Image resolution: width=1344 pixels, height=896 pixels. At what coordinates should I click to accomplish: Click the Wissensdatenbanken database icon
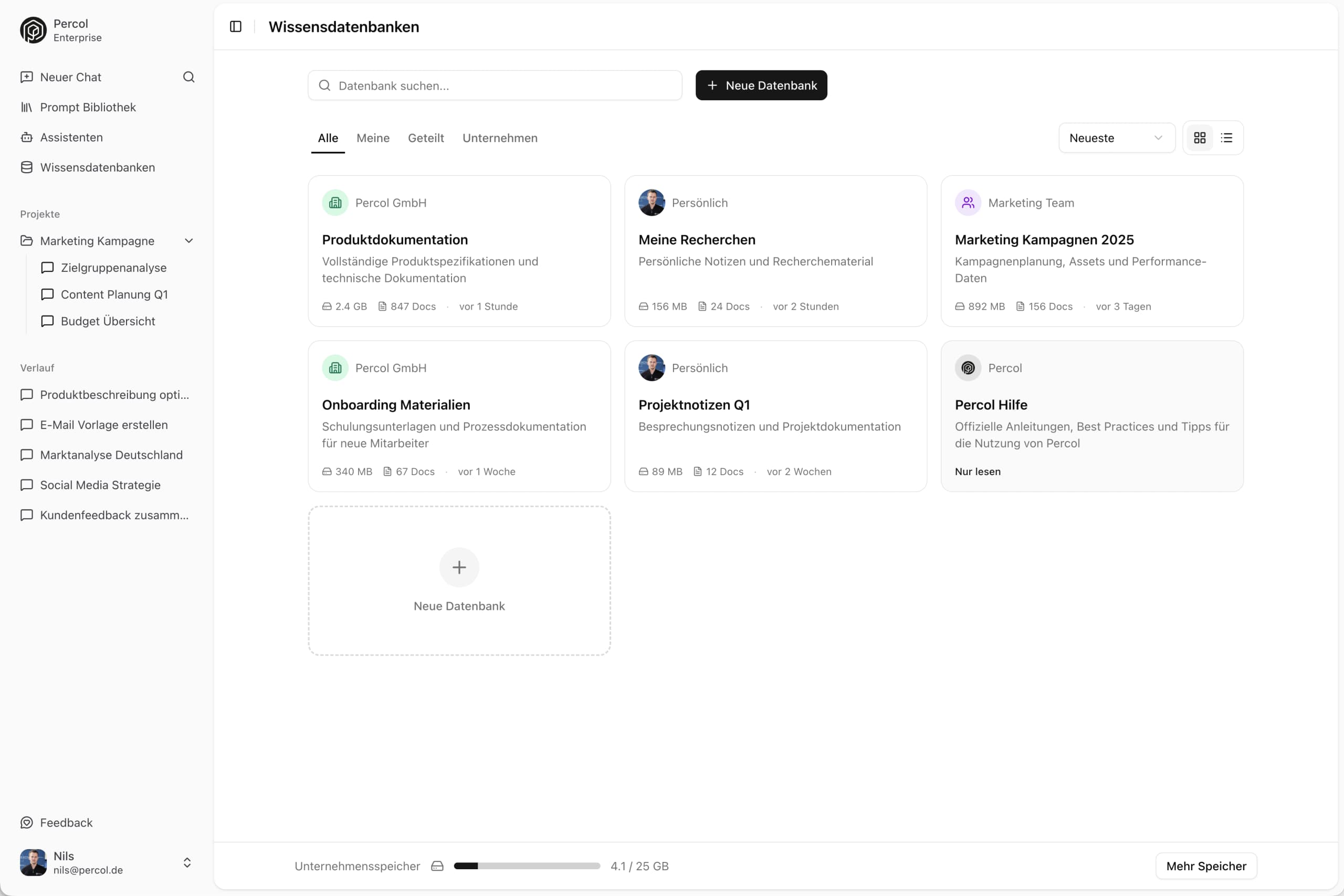[x=26, y=167]
